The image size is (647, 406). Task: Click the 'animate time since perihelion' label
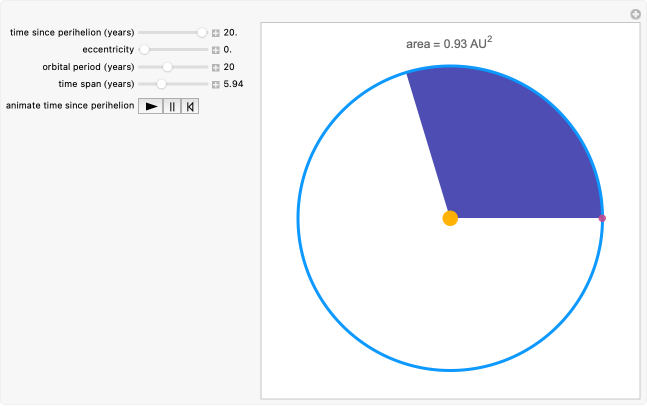pos(70,105)
